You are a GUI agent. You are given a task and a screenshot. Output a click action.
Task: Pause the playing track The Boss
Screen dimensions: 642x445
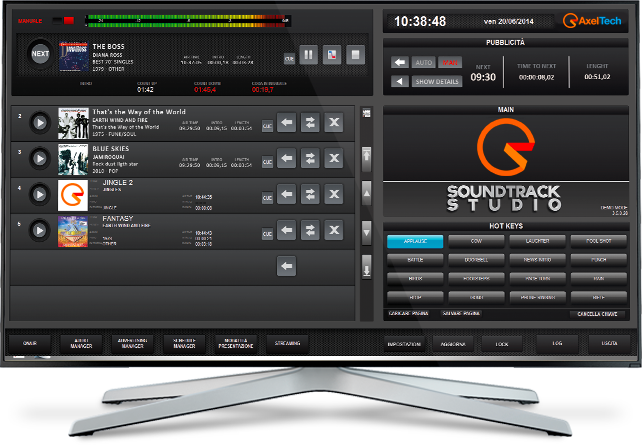[308, 54]
